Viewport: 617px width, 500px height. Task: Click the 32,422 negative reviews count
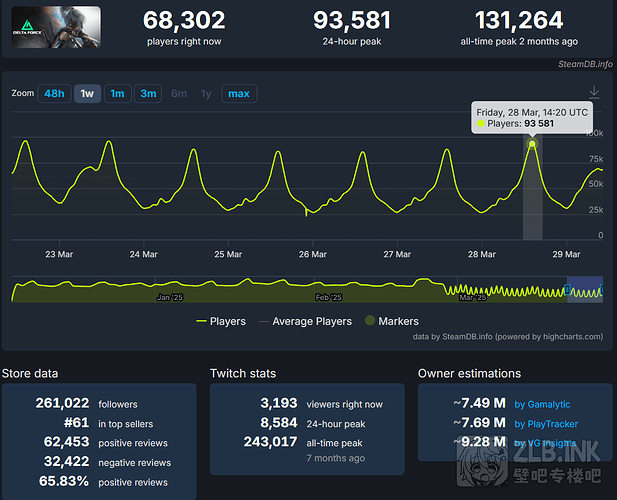tap(67, 461)
